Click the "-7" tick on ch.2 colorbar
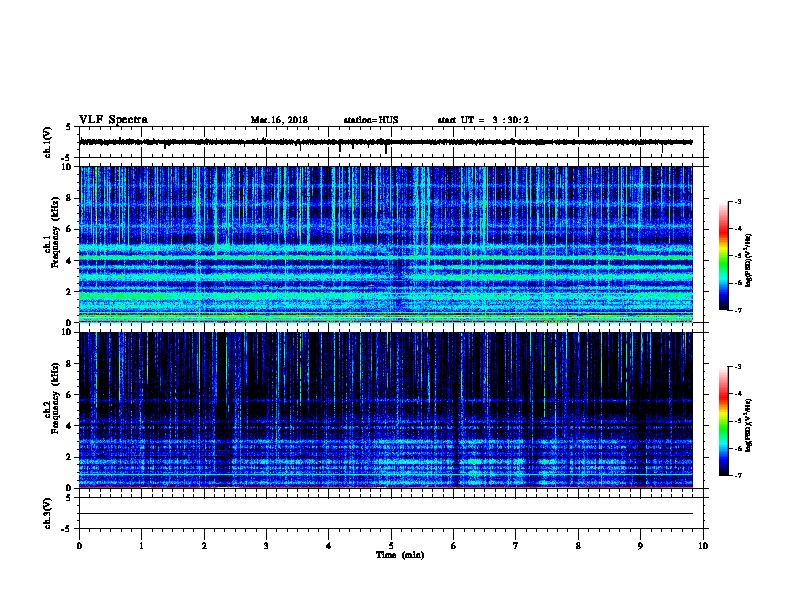792x612 pixels. [738, 476]
